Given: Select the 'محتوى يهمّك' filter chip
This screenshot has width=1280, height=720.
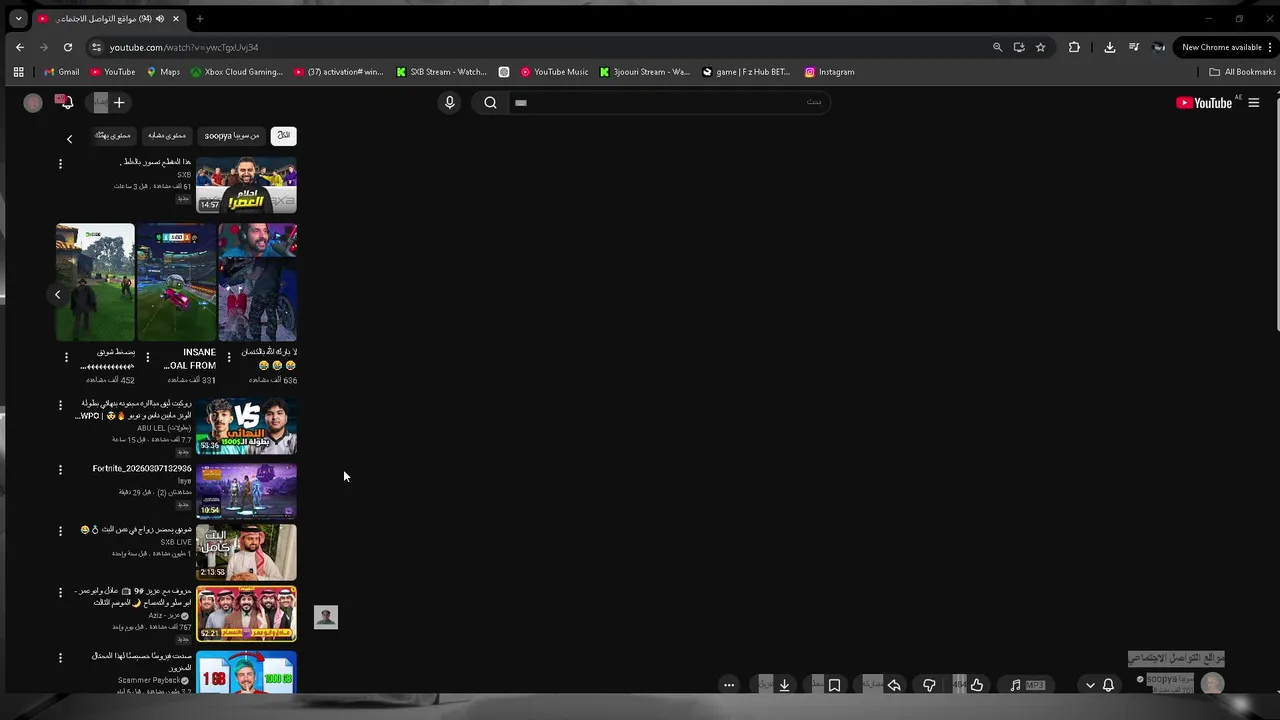Looking at the screenshot, I should 113,135.
